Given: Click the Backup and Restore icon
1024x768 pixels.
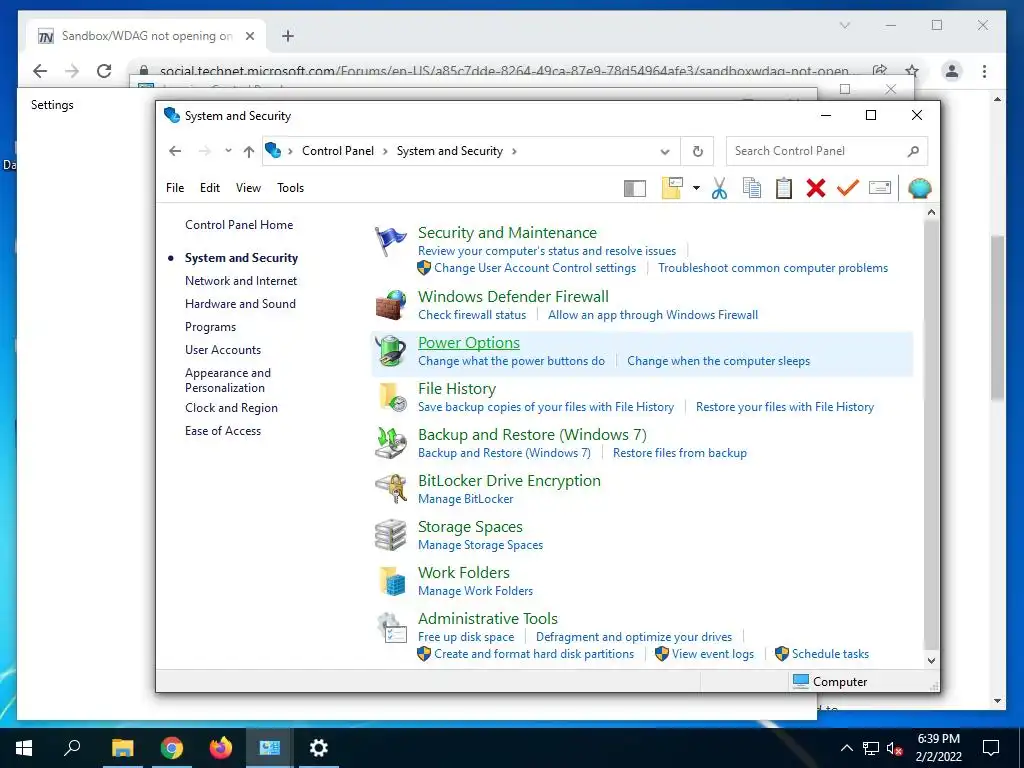Looking at the screenshot, I should pyautogui.click(x=391, y=443).
